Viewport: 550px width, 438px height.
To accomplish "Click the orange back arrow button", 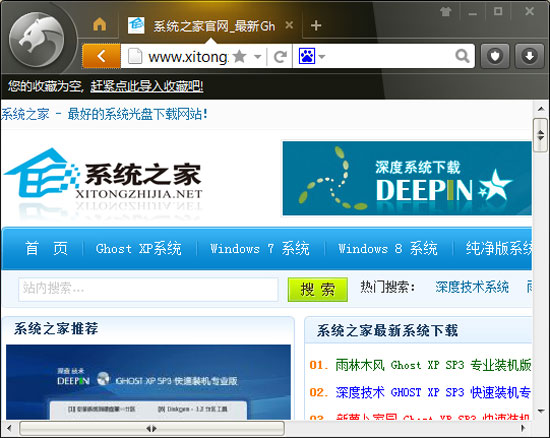I will pyautogui.click(x=101, y=56).
